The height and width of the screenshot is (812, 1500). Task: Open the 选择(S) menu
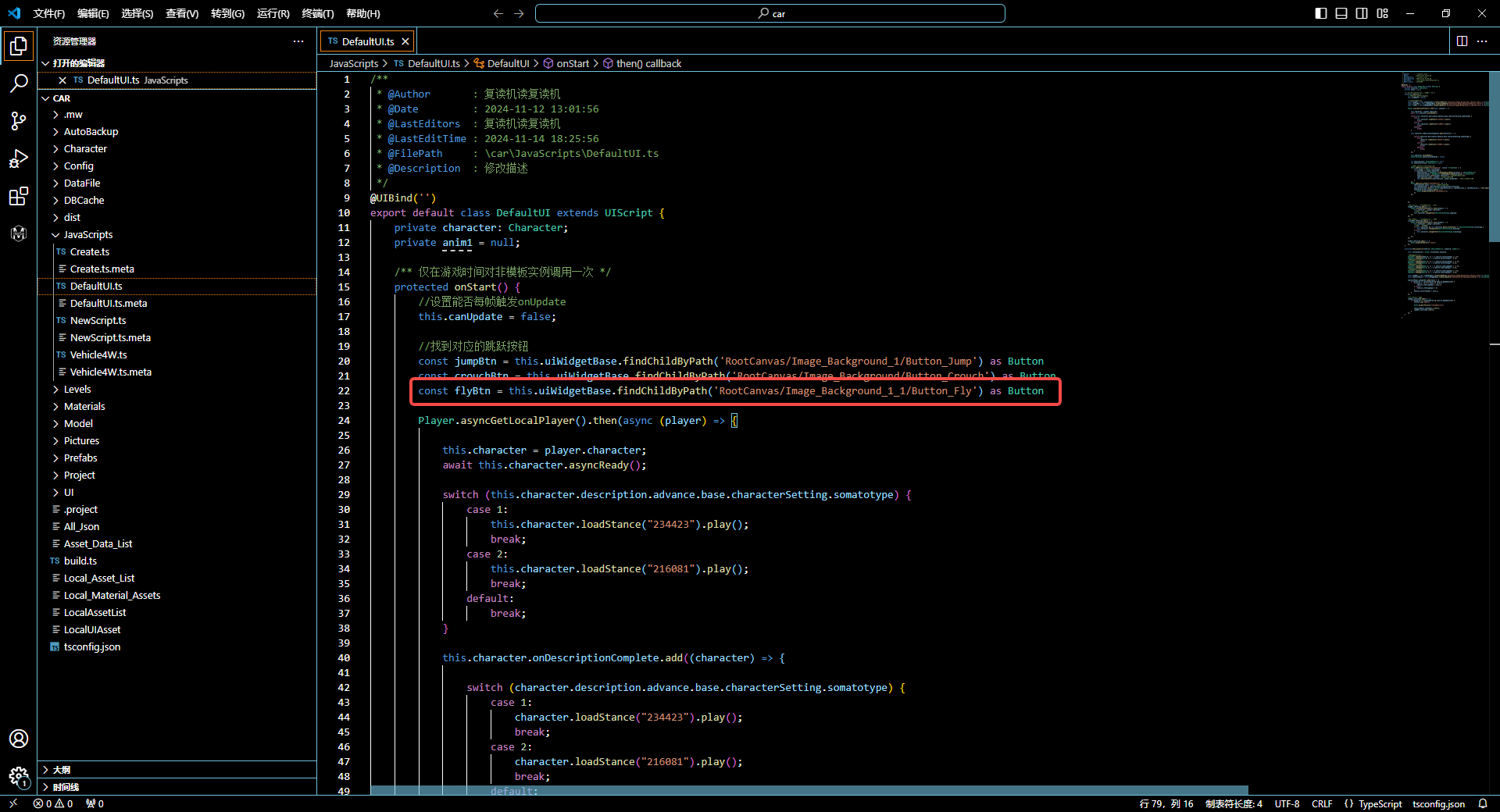137,13
